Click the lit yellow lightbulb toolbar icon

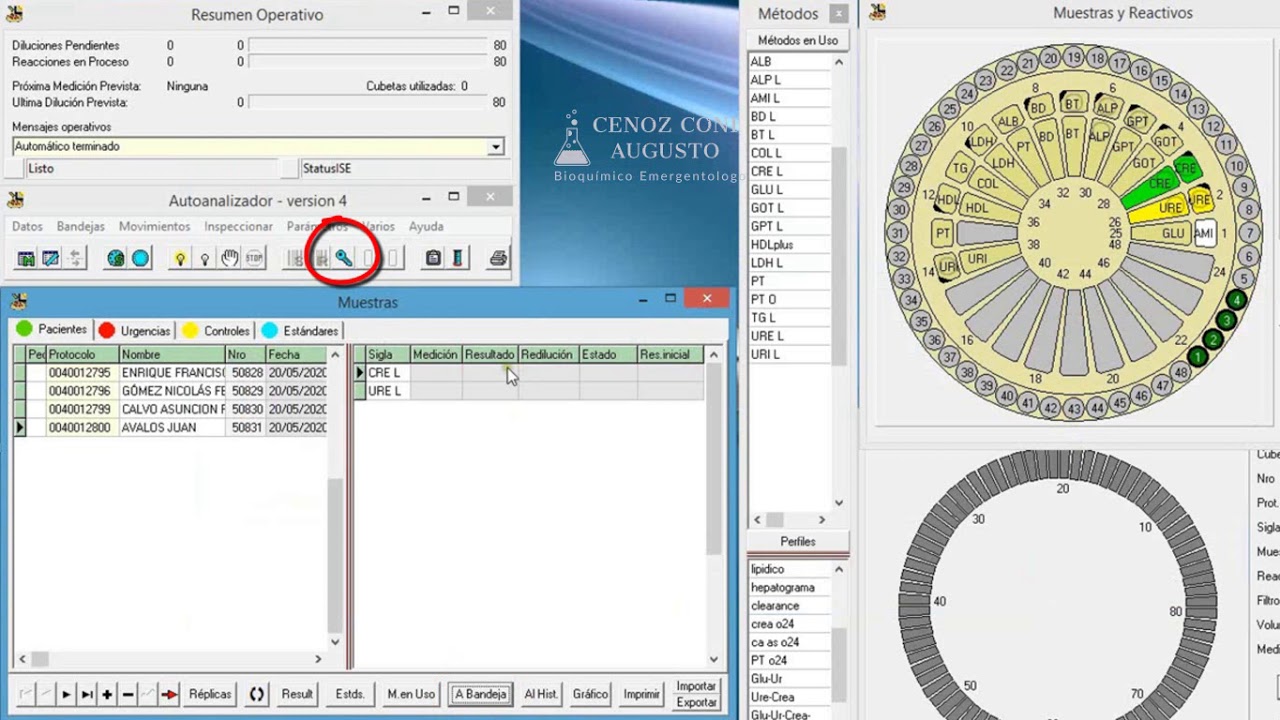pyautogui.click(x=180, y=258)
